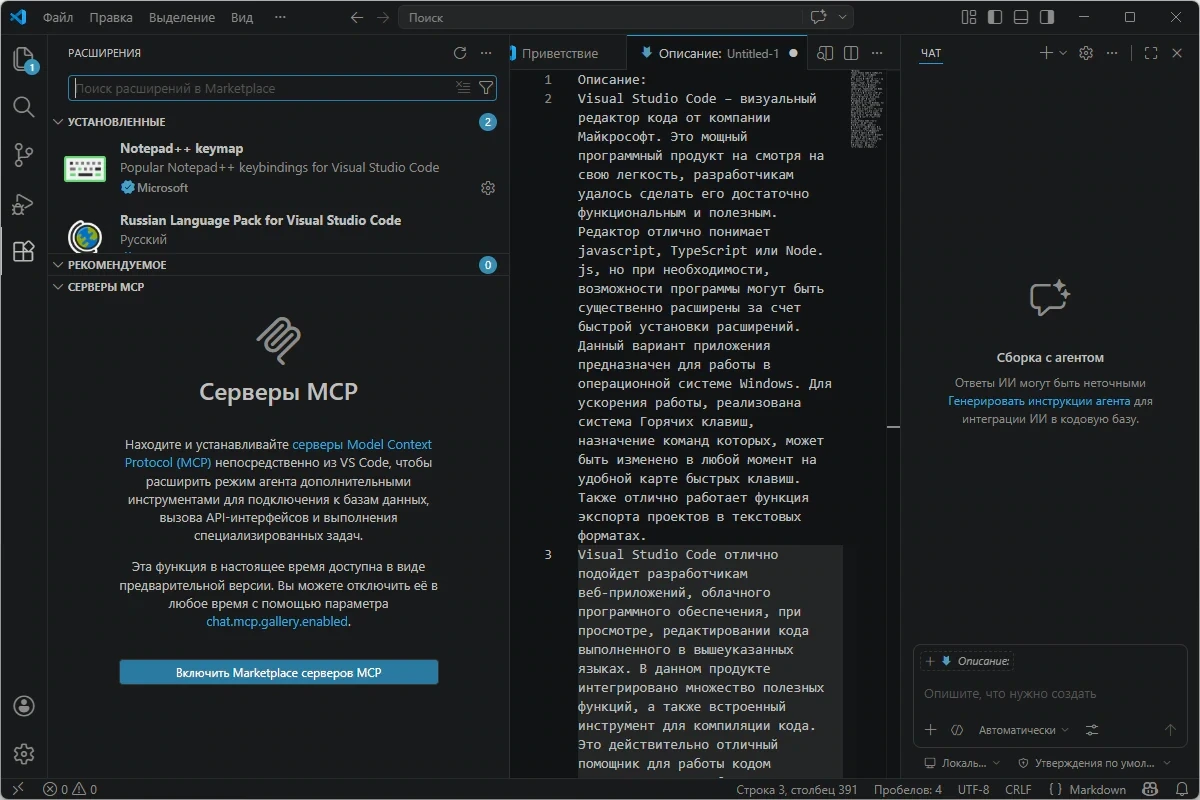Open chat dropdown arrow in title bar
1200x800 pixels.
843,17
